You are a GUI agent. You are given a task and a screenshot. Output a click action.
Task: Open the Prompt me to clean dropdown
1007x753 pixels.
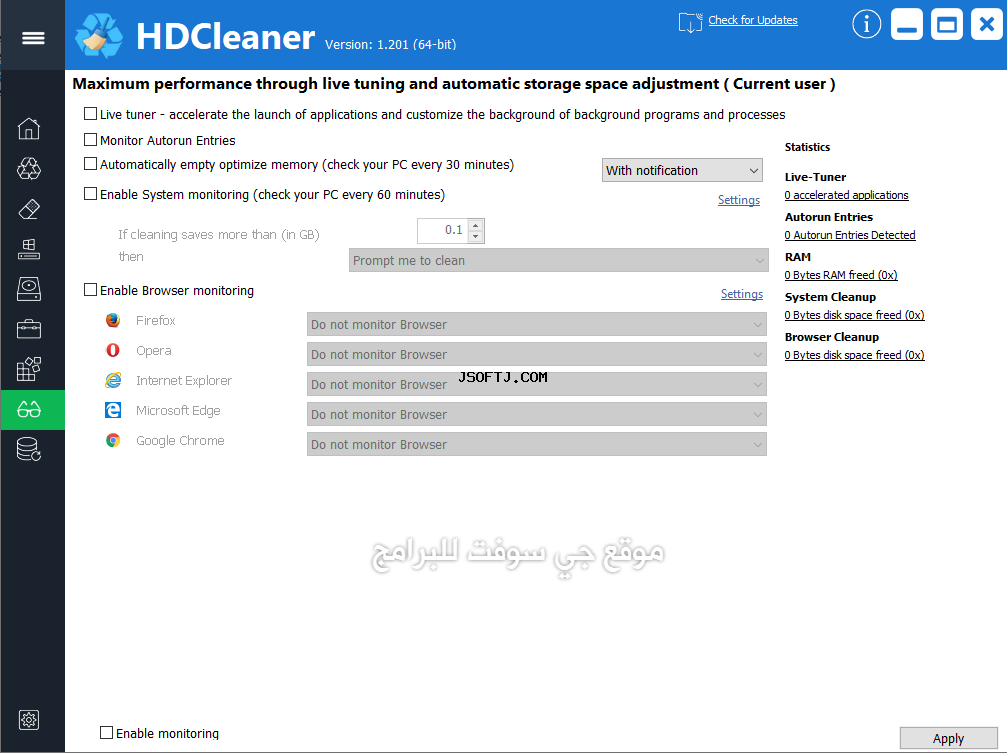click(558, 260)
